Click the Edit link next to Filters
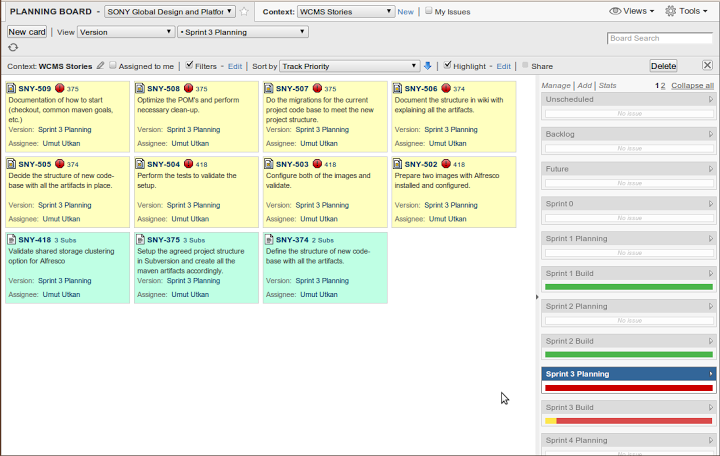The image size is (720, 456). pos(235,66)
